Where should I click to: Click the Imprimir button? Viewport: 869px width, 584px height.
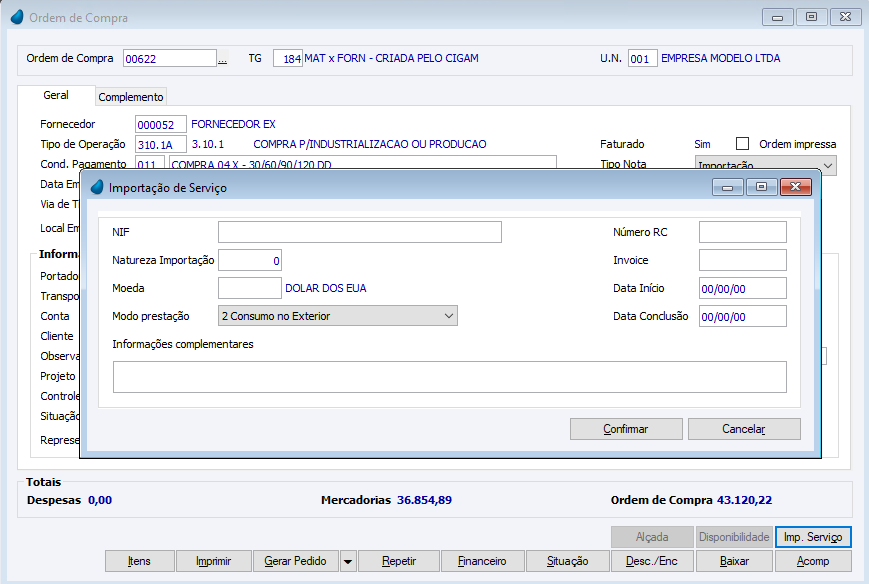(x=213, y=561)
